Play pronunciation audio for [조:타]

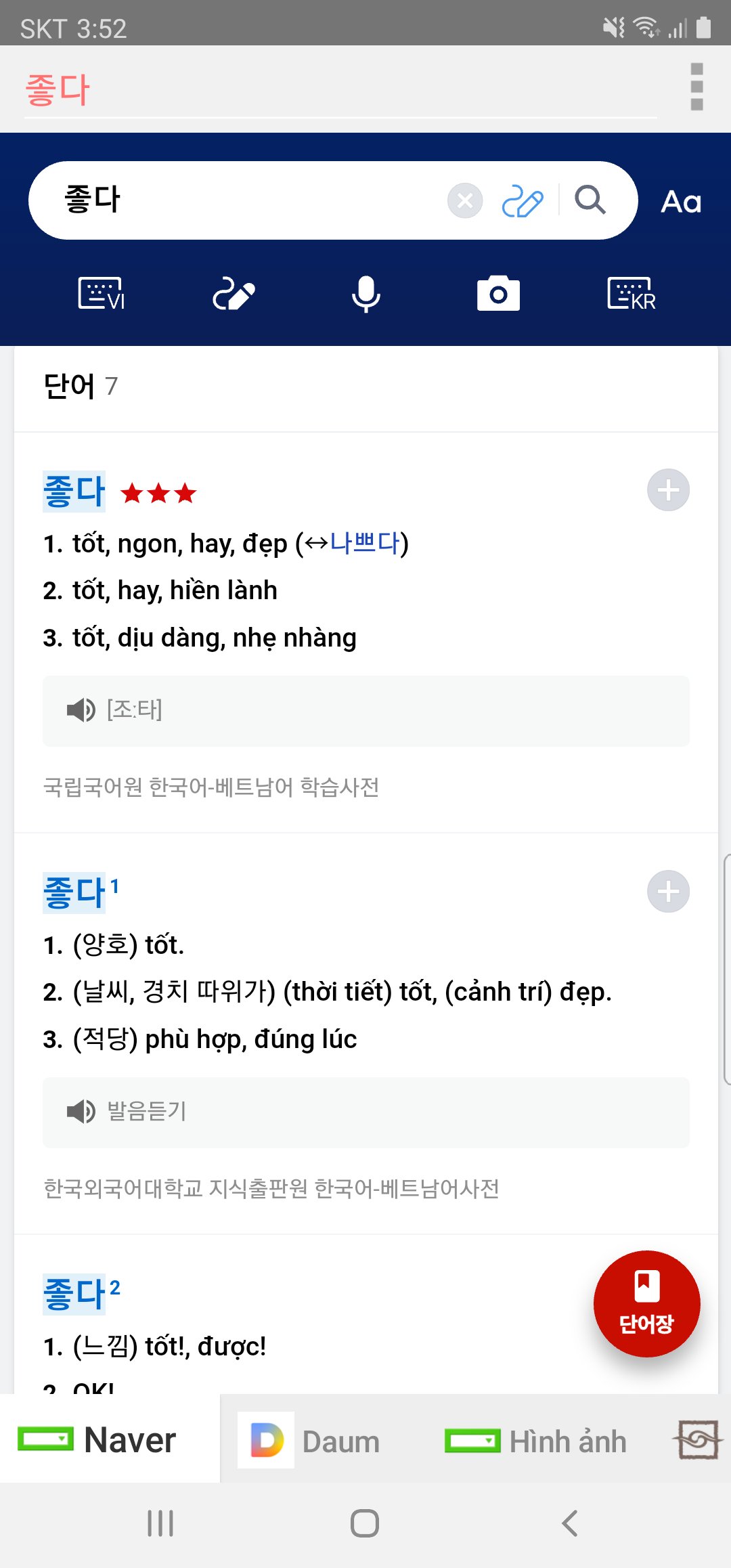click(x=81, y=710)
